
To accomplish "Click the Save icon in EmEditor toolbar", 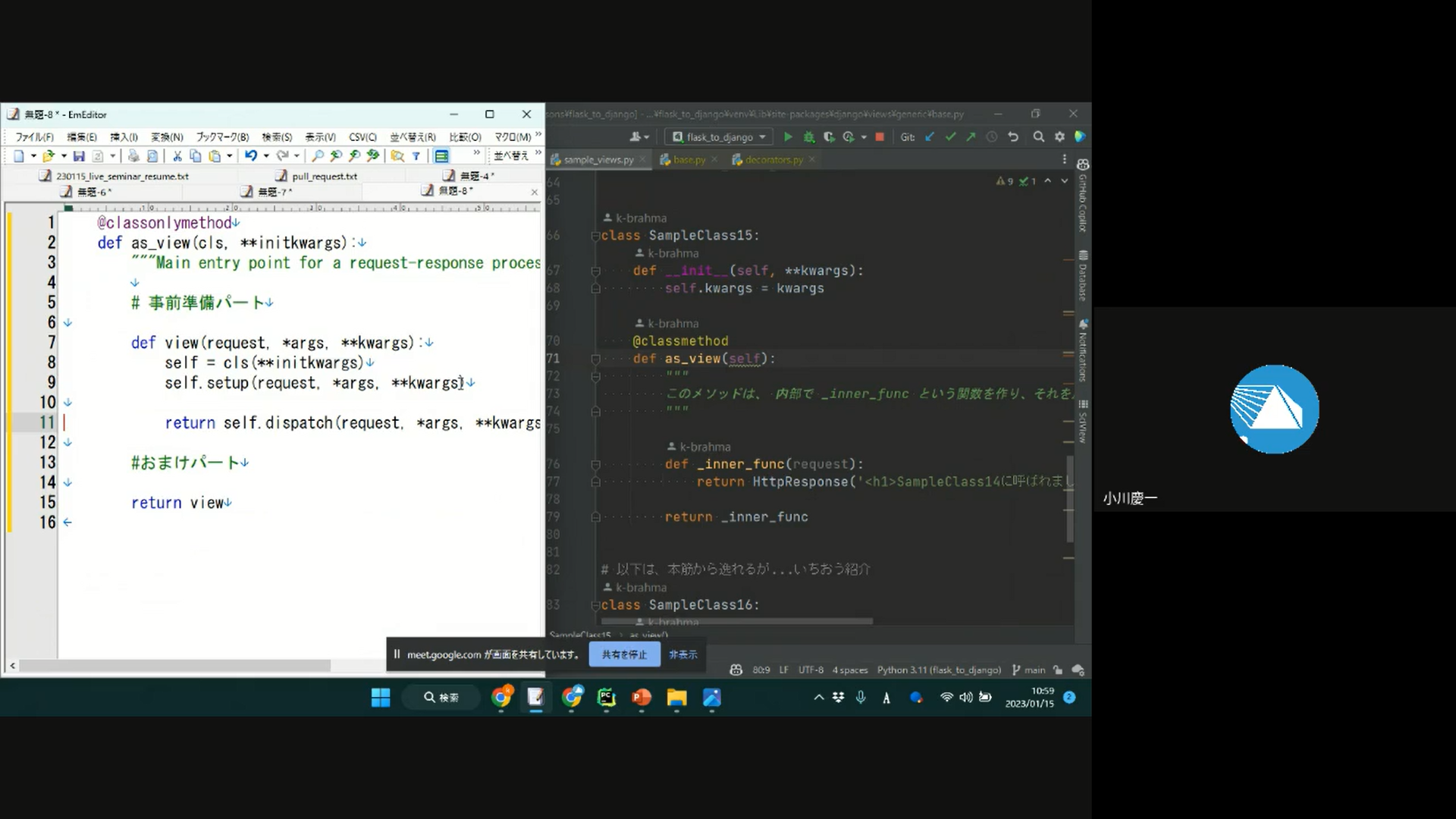I will click(x=79, y=156).
